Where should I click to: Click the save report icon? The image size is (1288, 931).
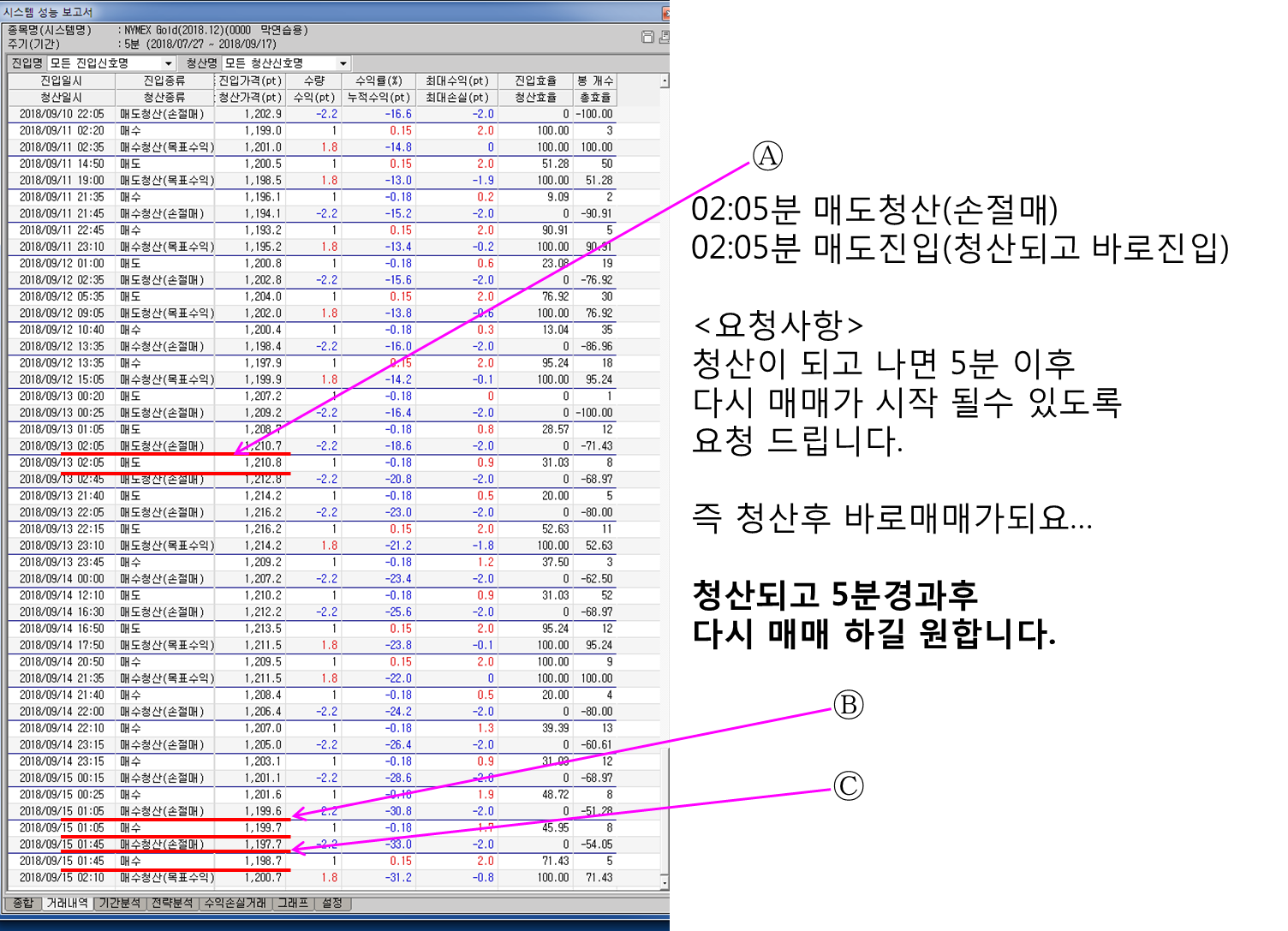(x=648, y=37)
